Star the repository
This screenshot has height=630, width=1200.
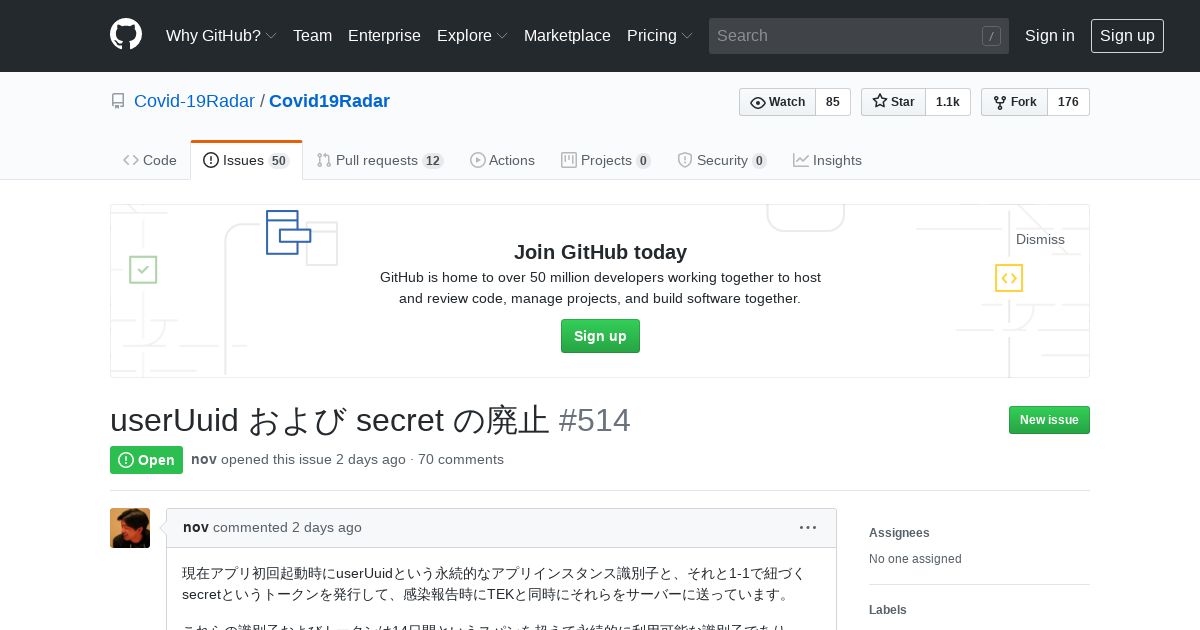pyautogui.click(x=893, y=102)
